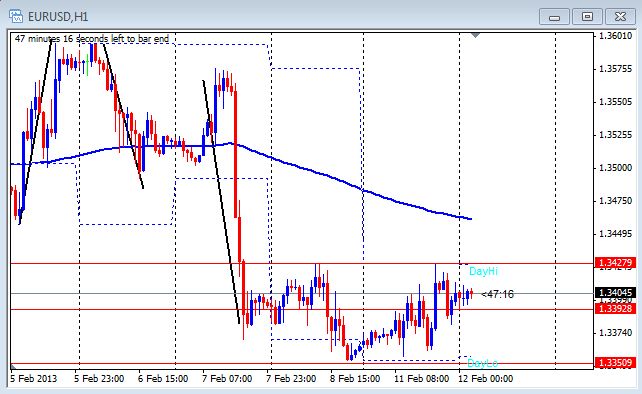Screen dimensions: 642x394
Task: Click the '11 Feb 08:00' time axis label
Action: [x=421, y=378]
